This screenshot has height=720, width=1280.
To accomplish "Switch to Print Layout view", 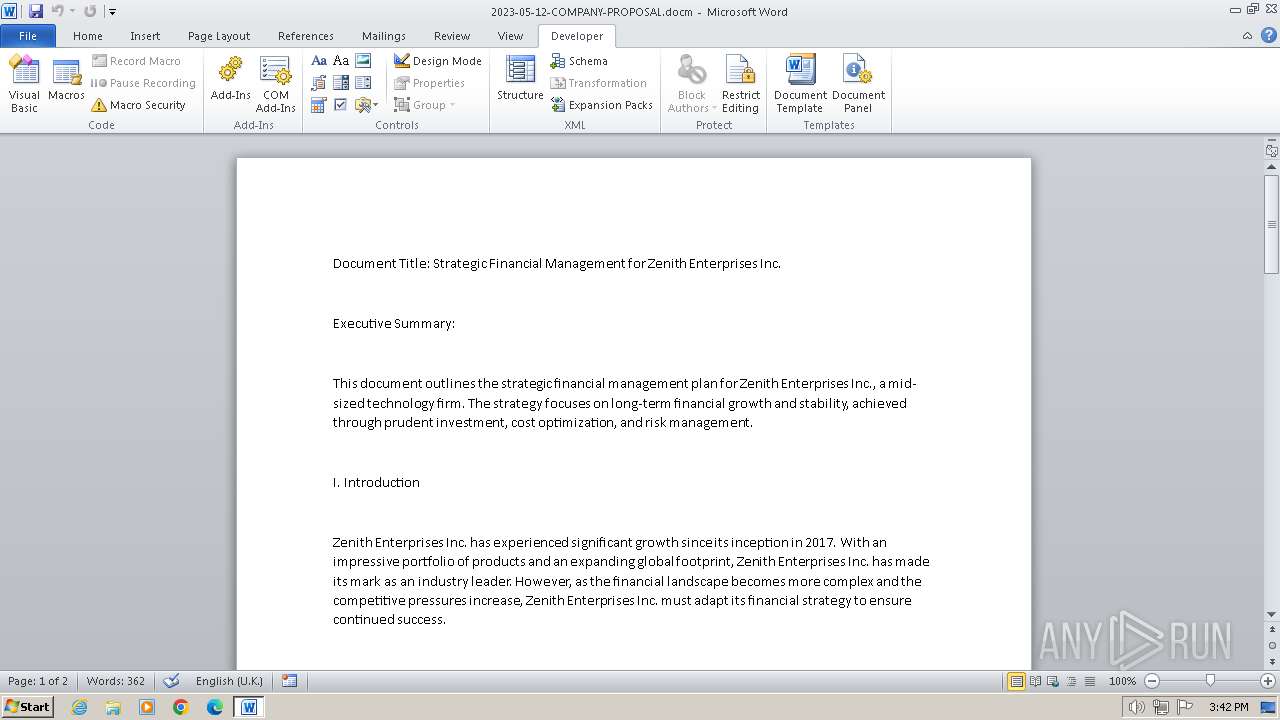I will click(x=1016, y=681).
